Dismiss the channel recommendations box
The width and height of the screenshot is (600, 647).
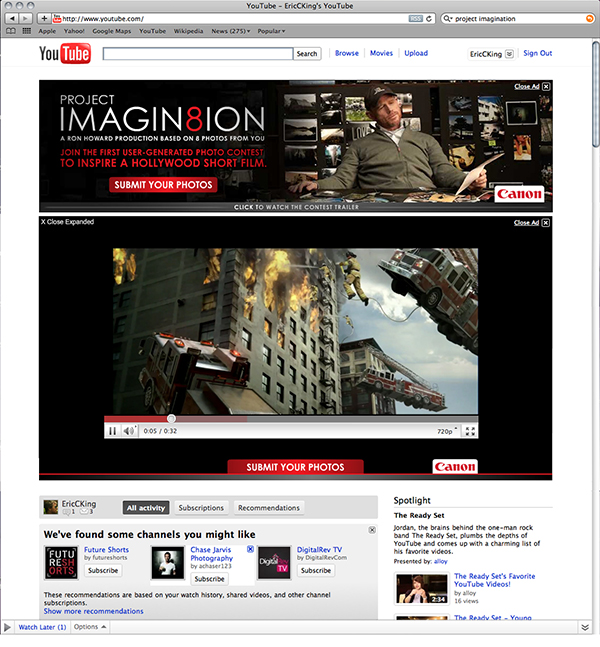point(372,530)
